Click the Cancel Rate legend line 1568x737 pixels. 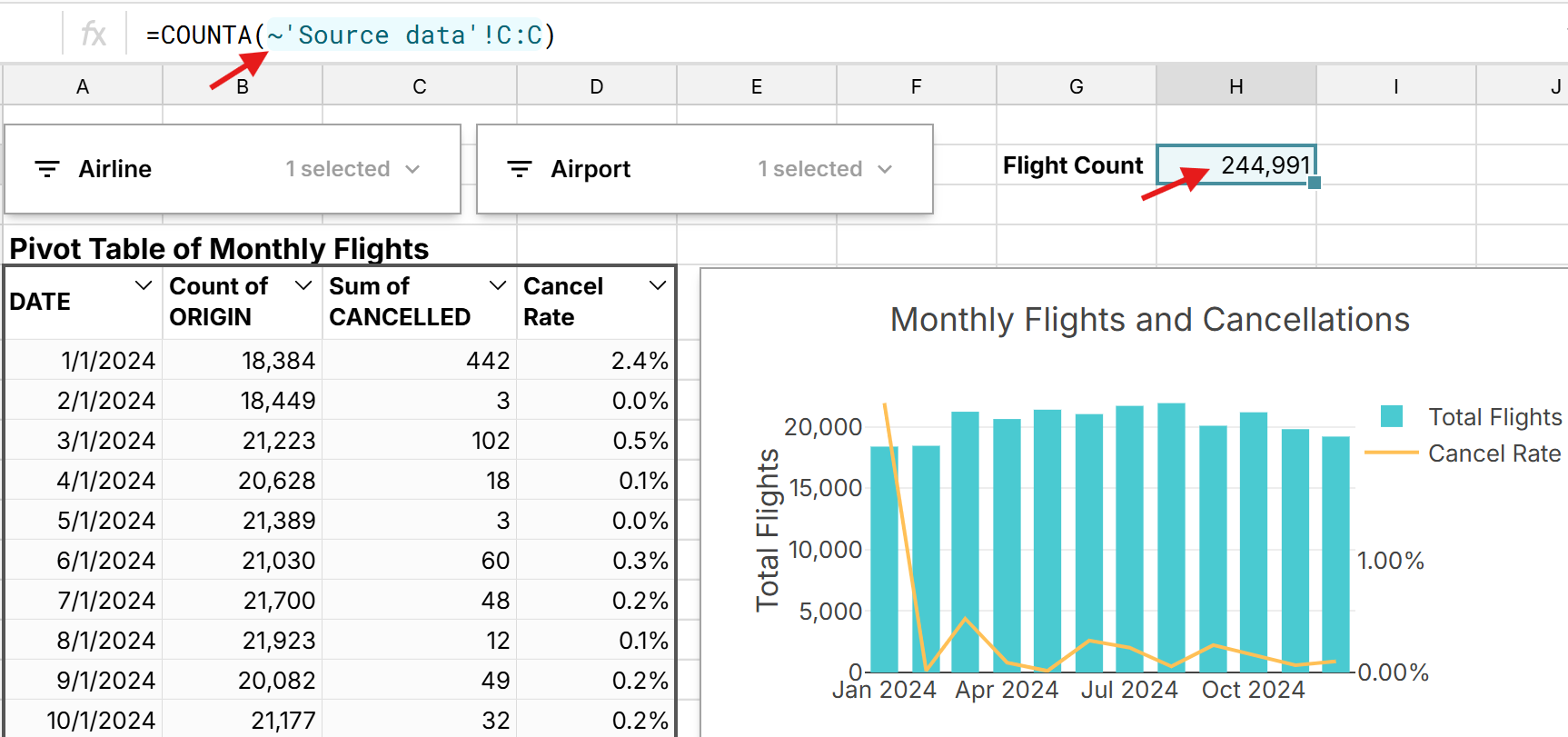pos(1391,453)
